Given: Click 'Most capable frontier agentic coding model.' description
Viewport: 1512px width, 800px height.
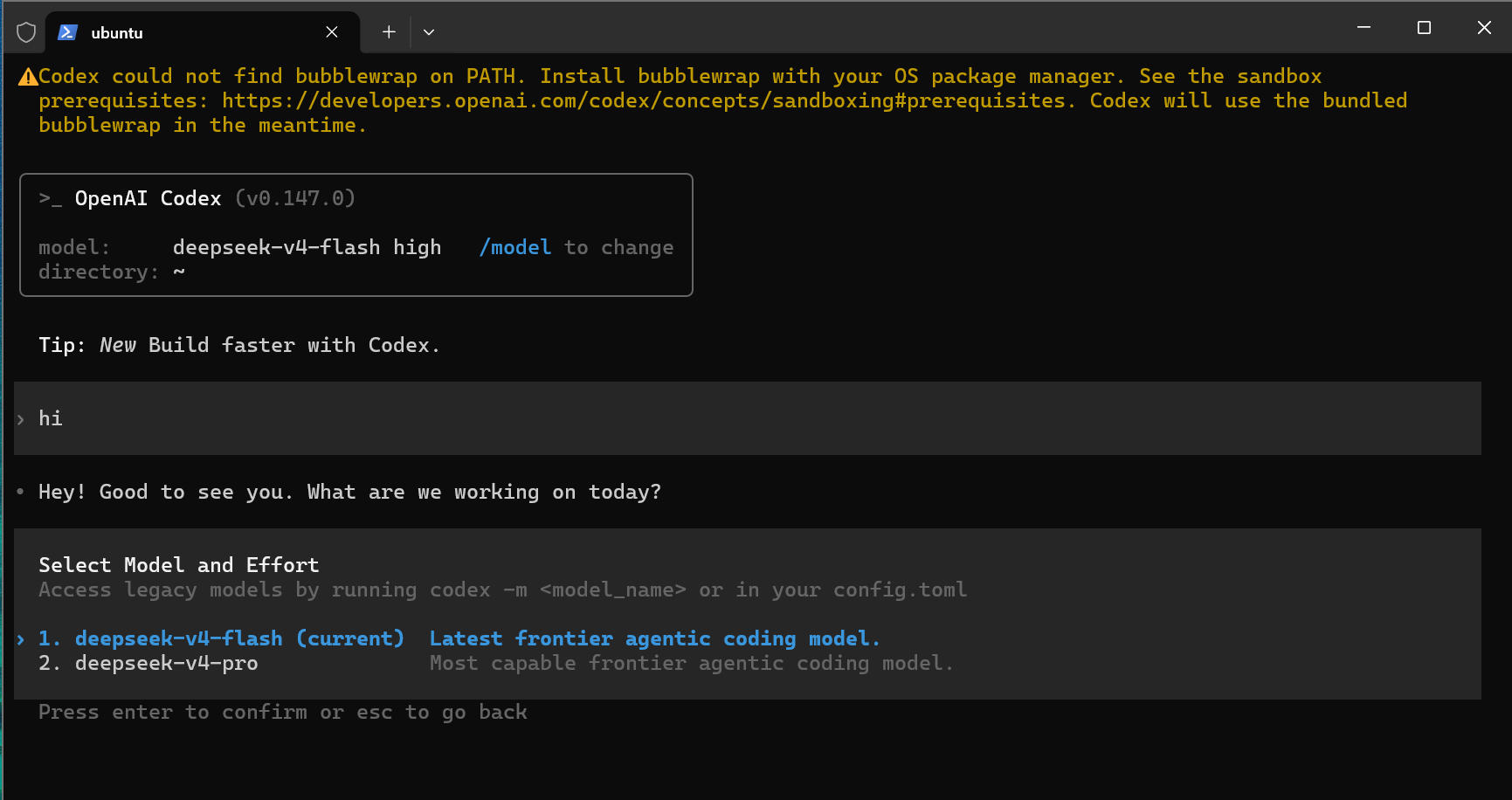Looking at the screenshot, I should 691,663.
